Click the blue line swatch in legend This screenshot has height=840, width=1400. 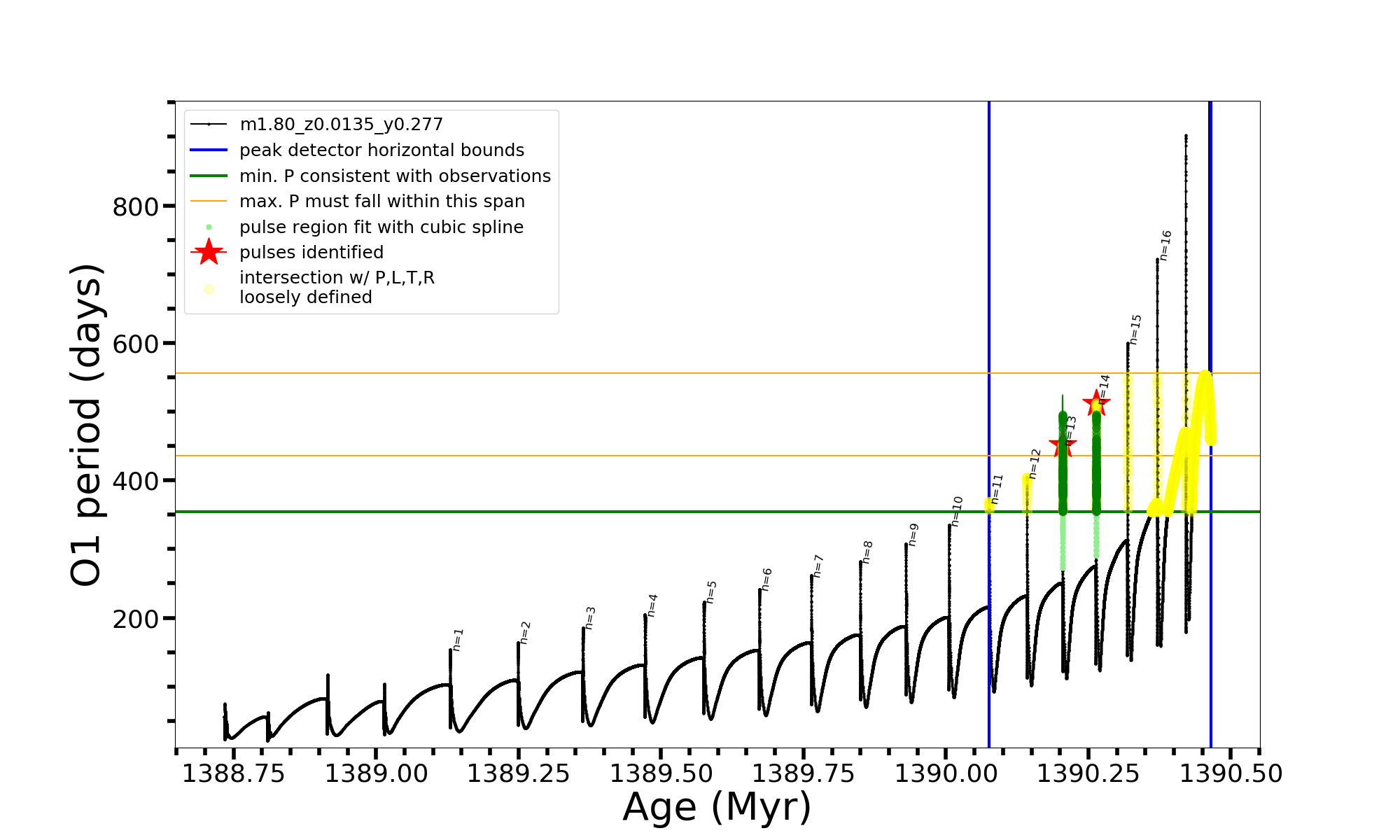(x=209, y=150)
